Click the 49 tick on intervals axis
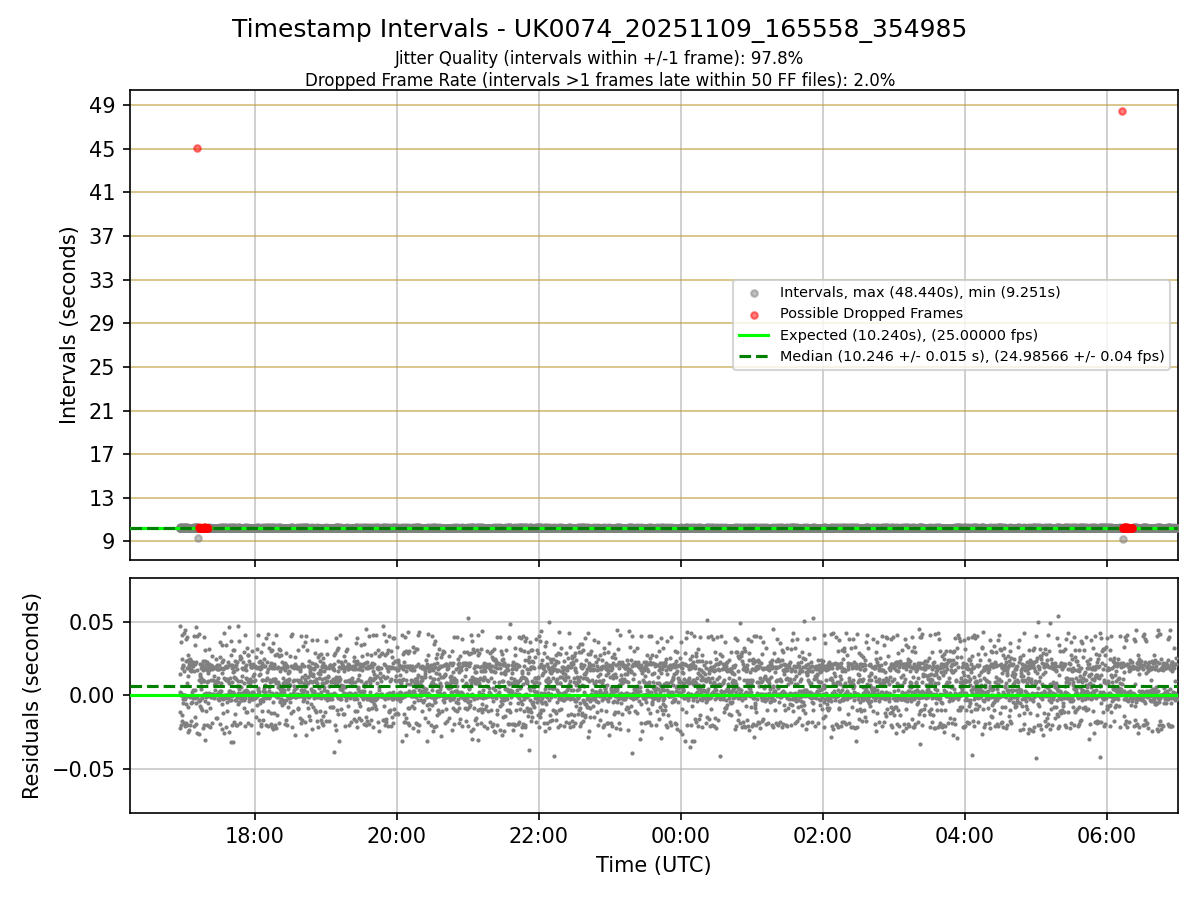The width and height of the screenshot is (1200, 900). tap(104, 105)
